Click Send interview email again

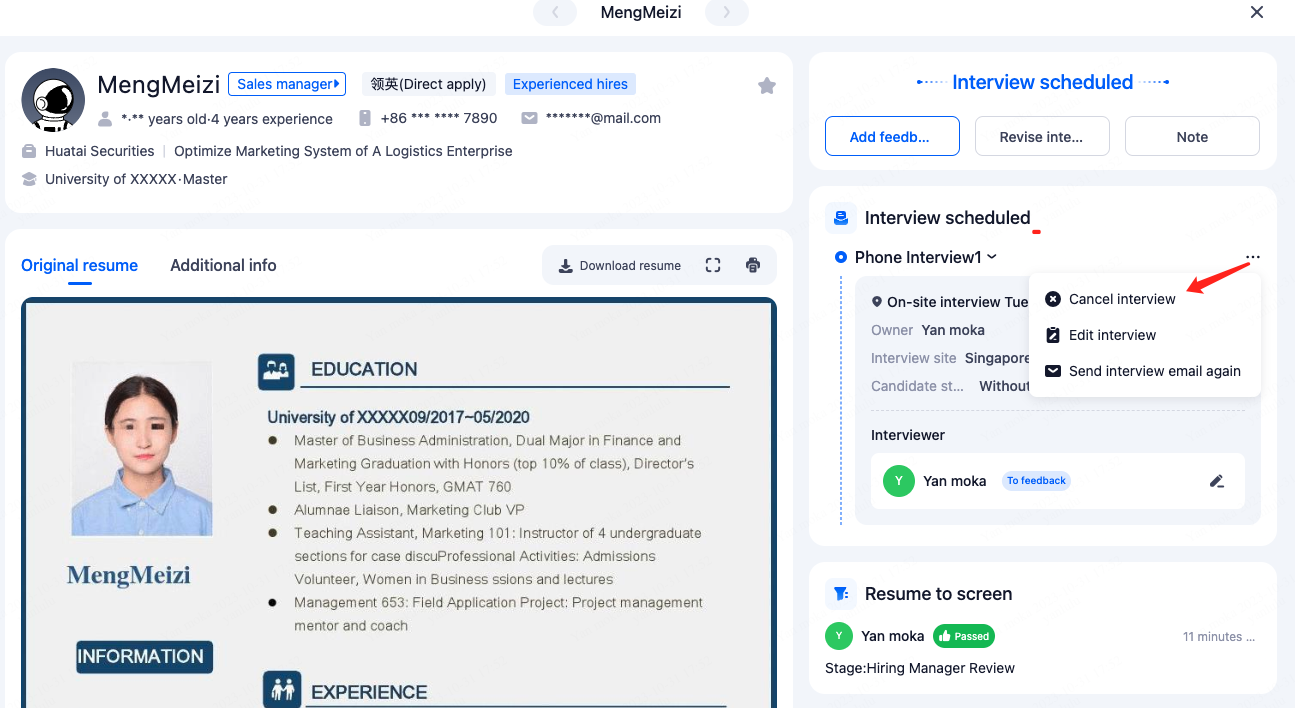click(1153, 371)
